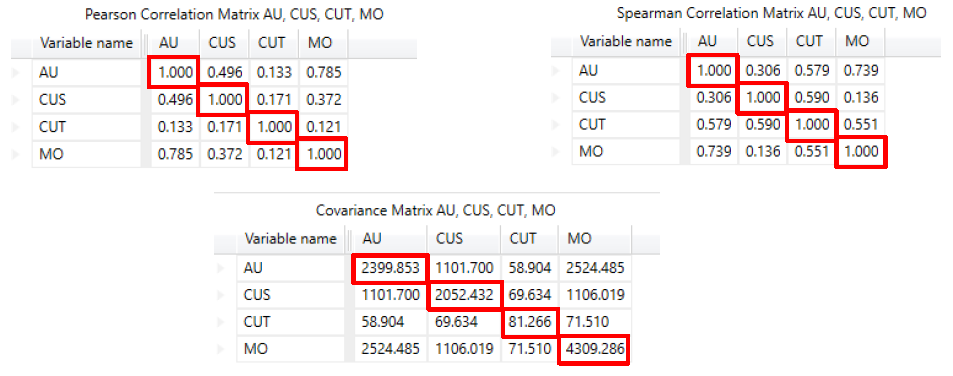
Task: Select the 2399.853 covariance cell
Action: [x=390, y=267]
